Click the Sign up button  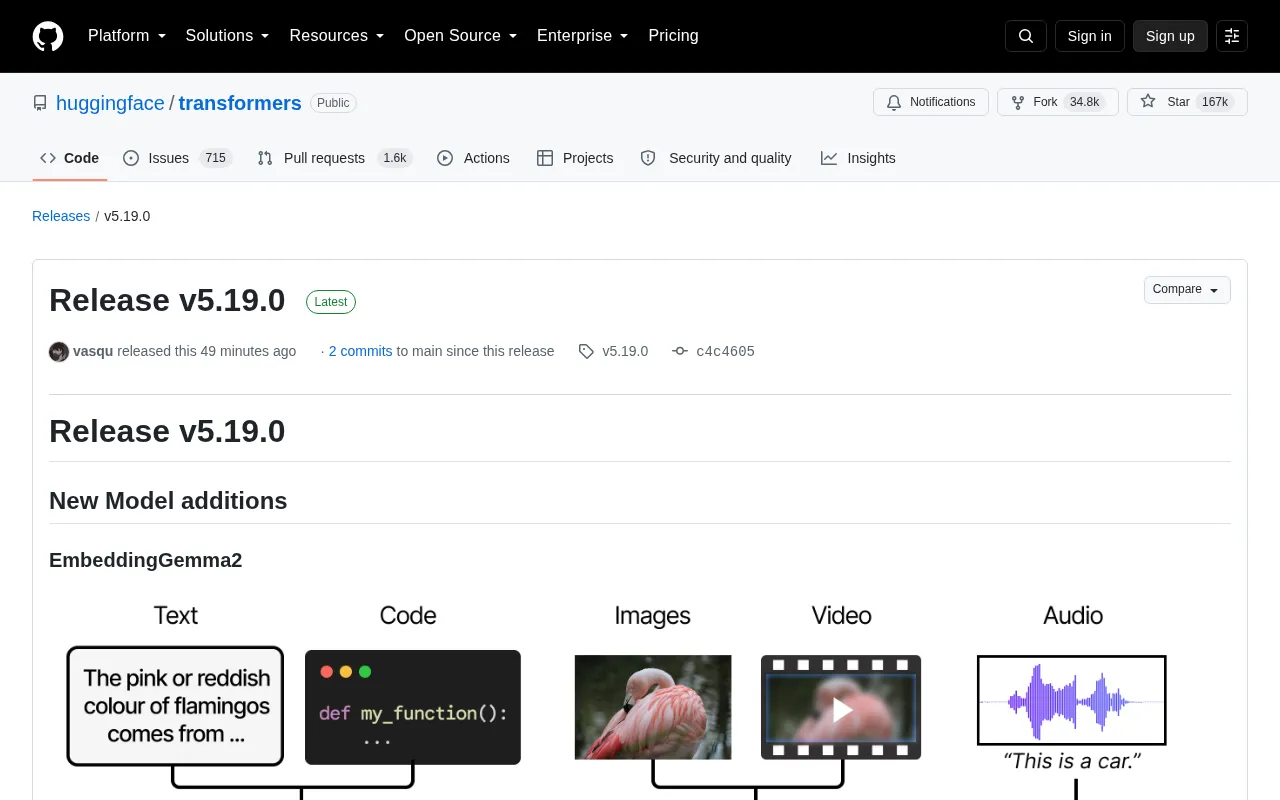tap(1170, 36)
